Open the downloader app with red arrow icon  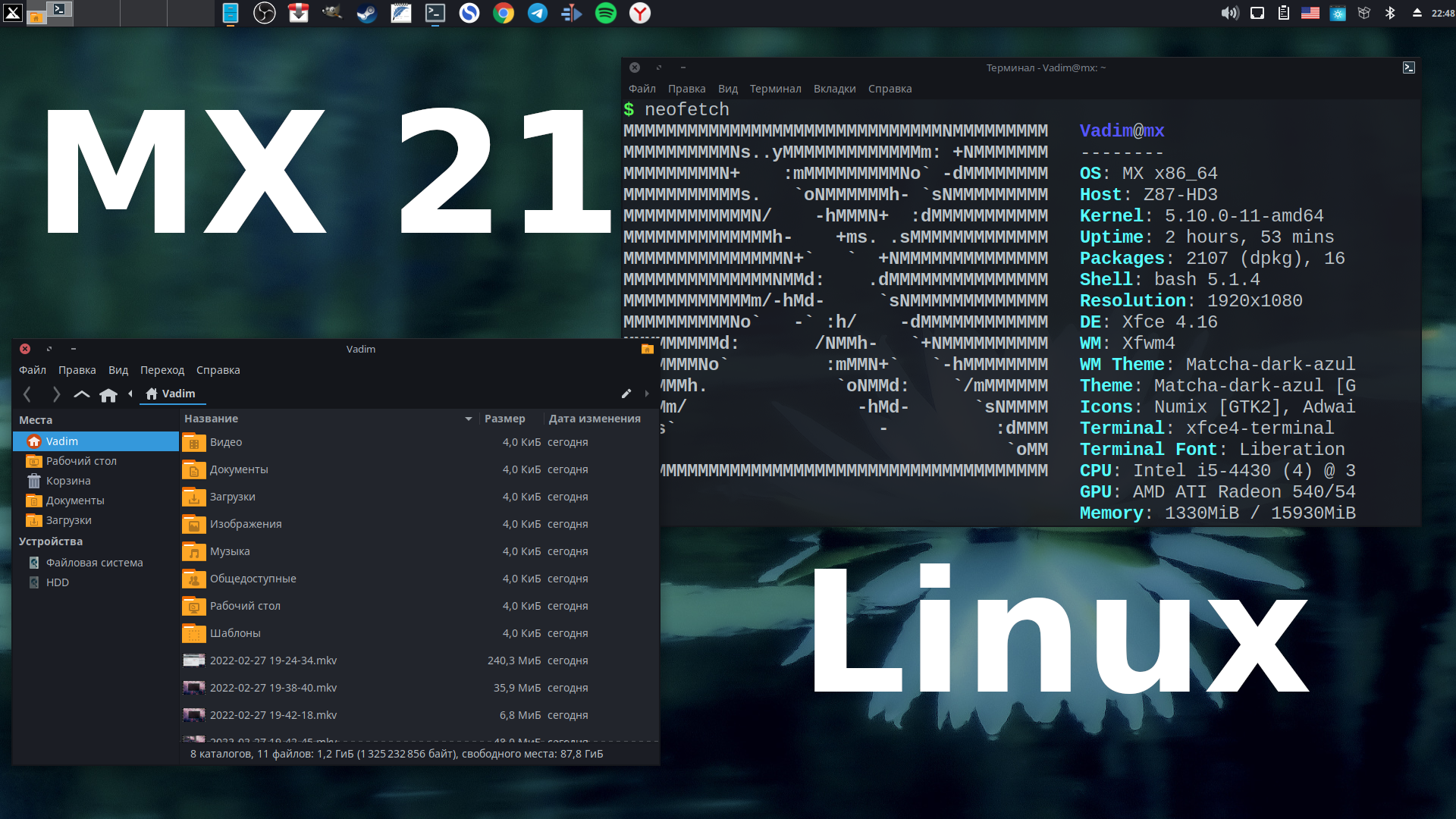pyautogui.click(x=299, y=13)
